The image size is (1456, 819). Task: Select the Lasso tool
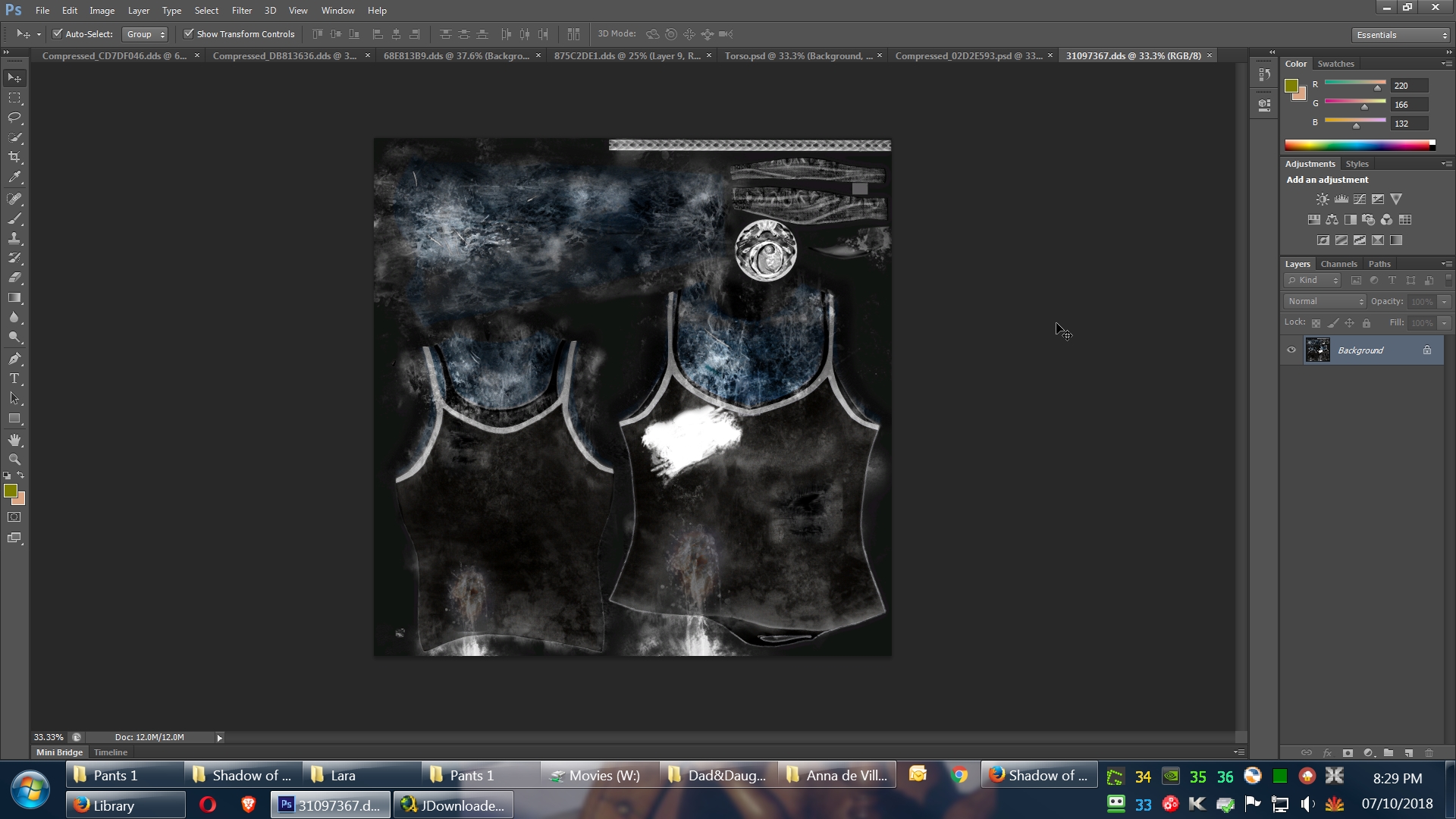14,118
